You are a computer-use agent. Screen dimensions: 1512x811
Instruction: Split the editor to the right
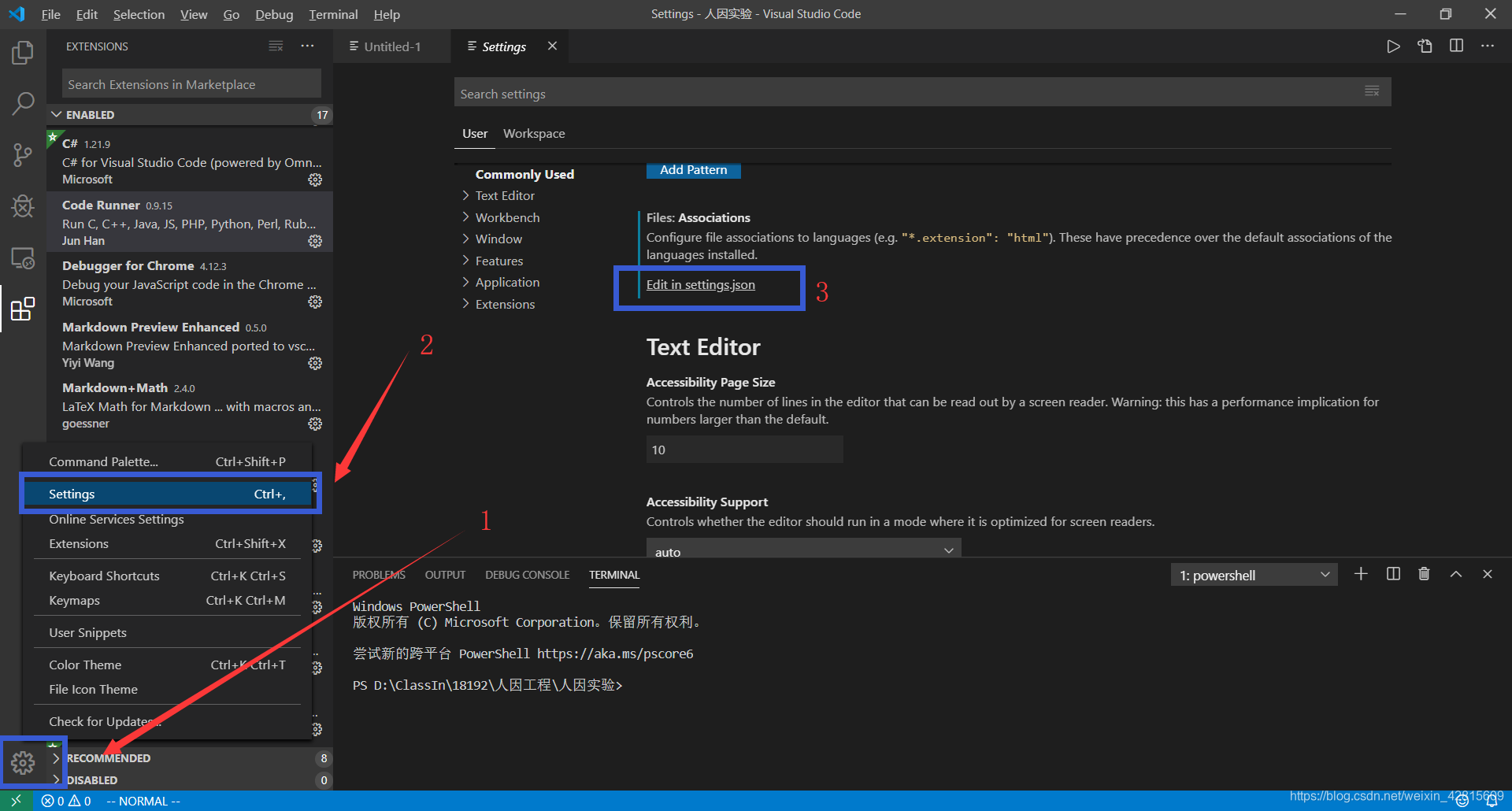(1456, 46)
